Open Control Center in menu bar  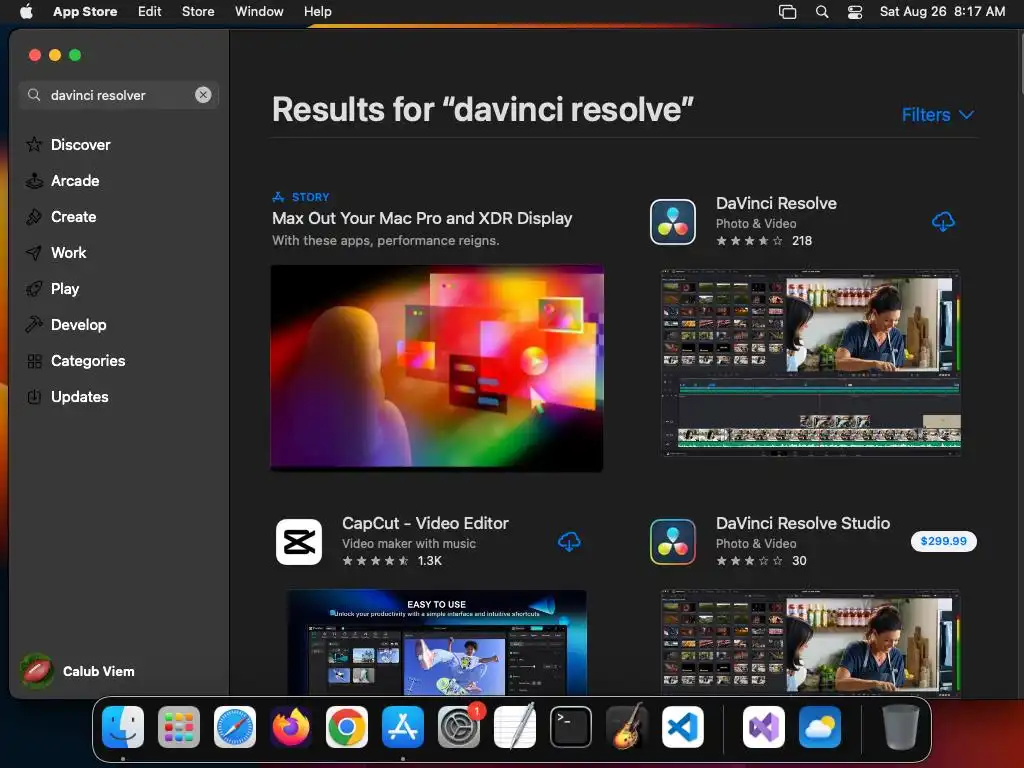(855, 11)
